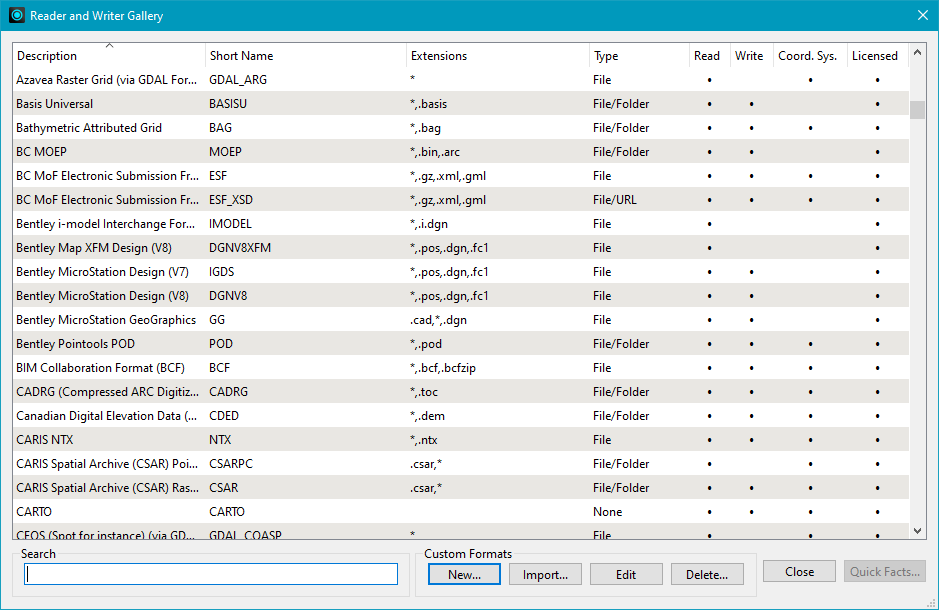
Task: Select the CARIS NTX row
Action: click(44, 440)
